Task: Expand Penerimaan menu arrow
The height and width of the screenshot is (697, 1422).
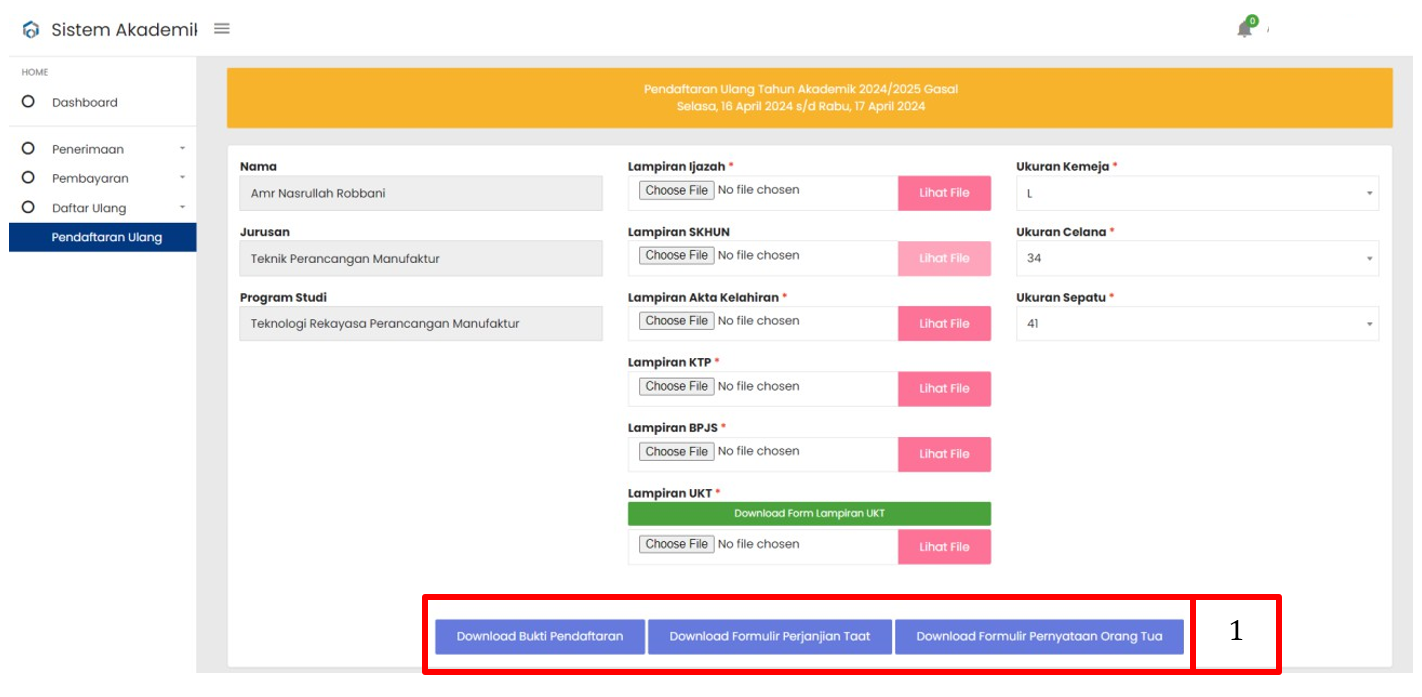Action: [x=182, y=149]
